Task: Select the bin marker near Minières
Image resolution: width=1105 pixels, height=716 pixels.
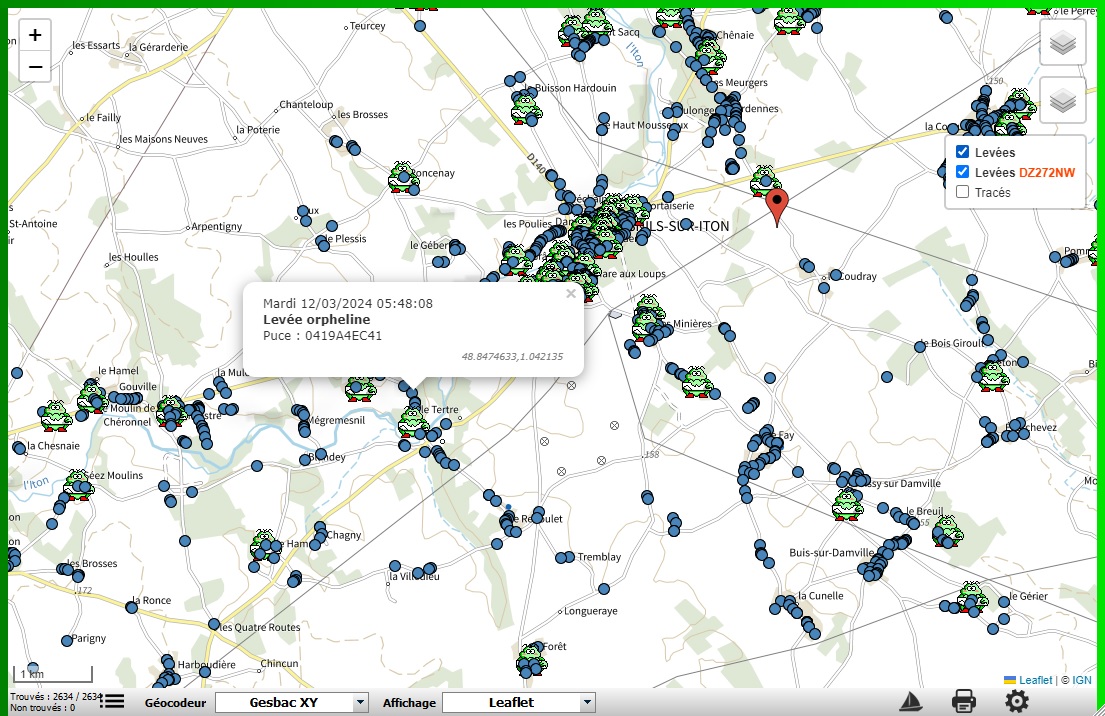Action: click(650, 312)
